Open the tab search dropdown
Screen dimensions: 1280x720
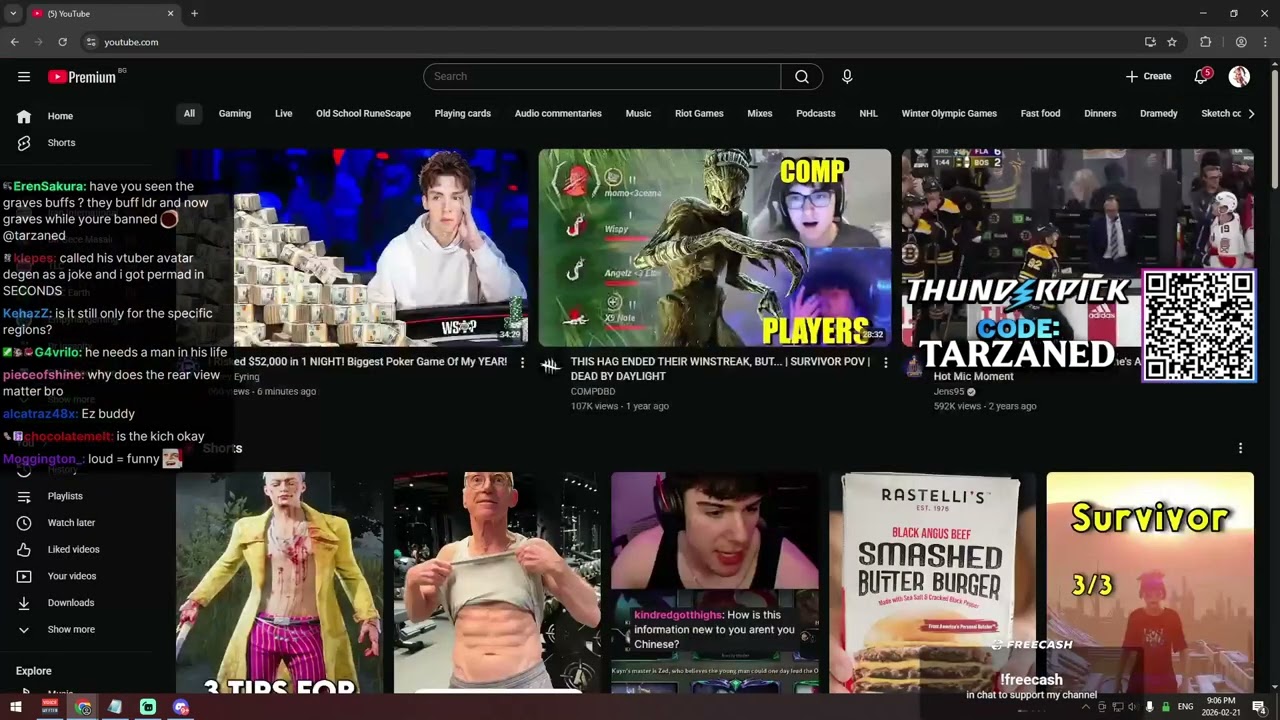click(13, 14)
